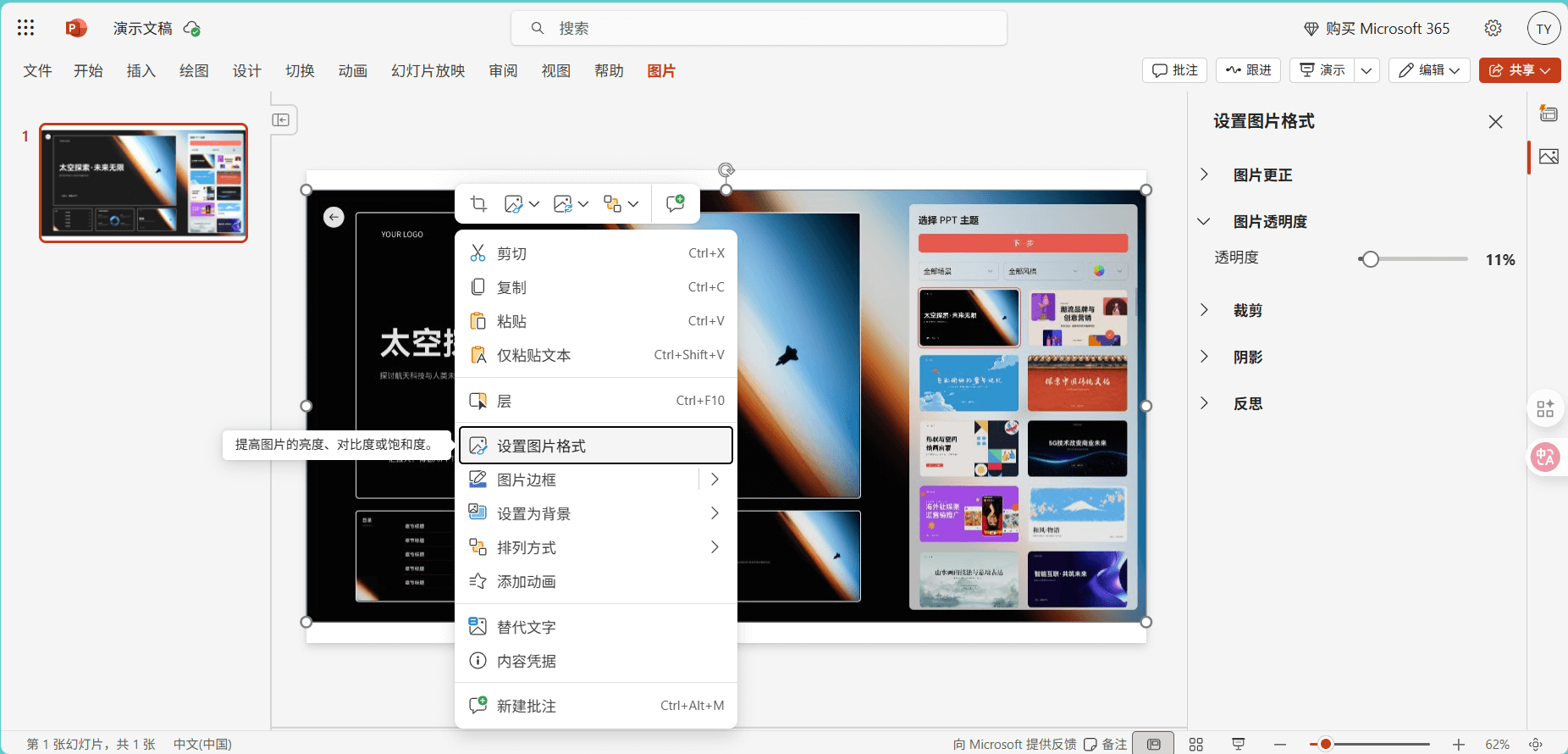
Task: Choose 复制 from context menu
Action: coord(596,287)
